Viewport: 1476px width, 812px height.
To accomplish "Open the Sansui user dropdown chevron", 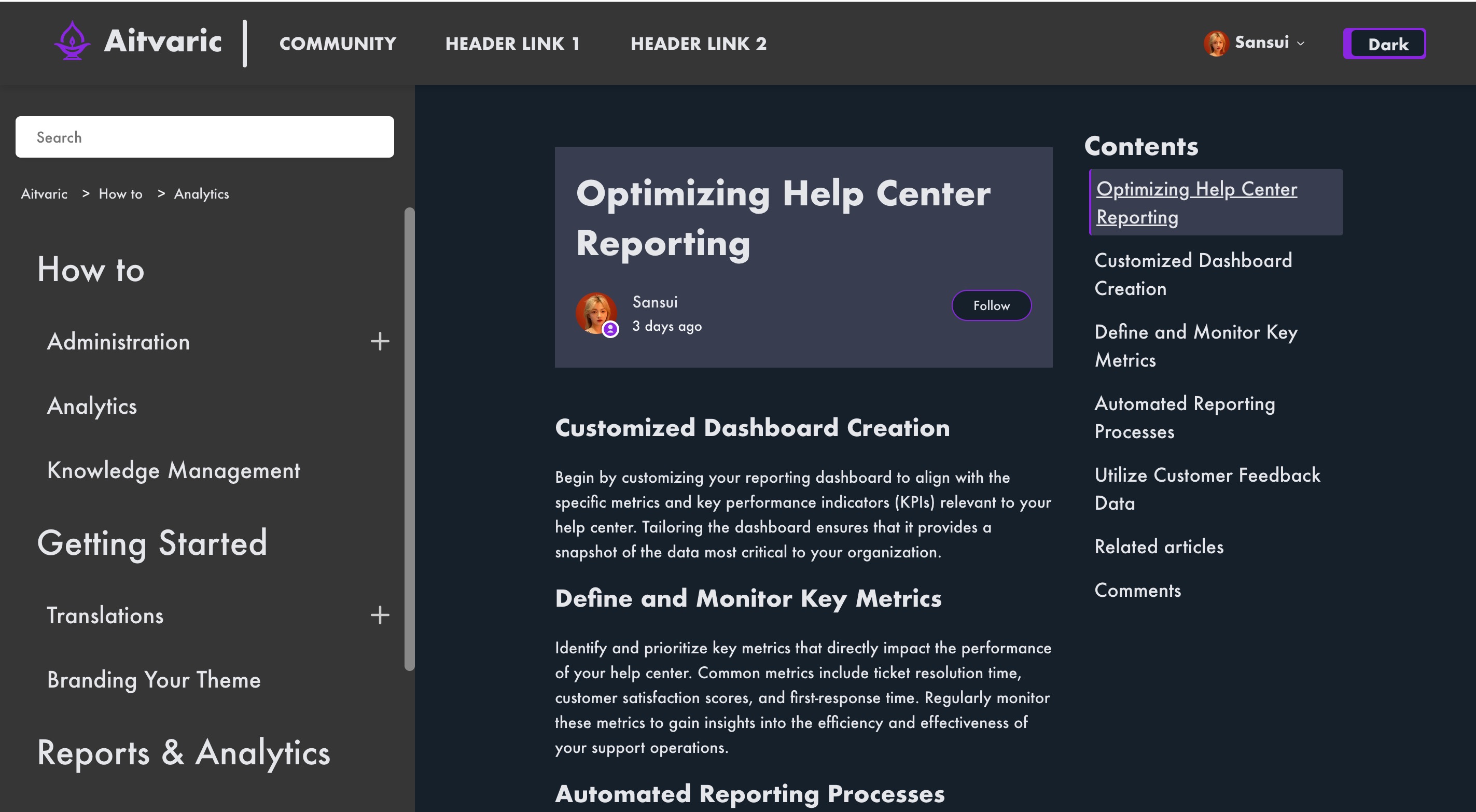I will [x=1301, y=44].
